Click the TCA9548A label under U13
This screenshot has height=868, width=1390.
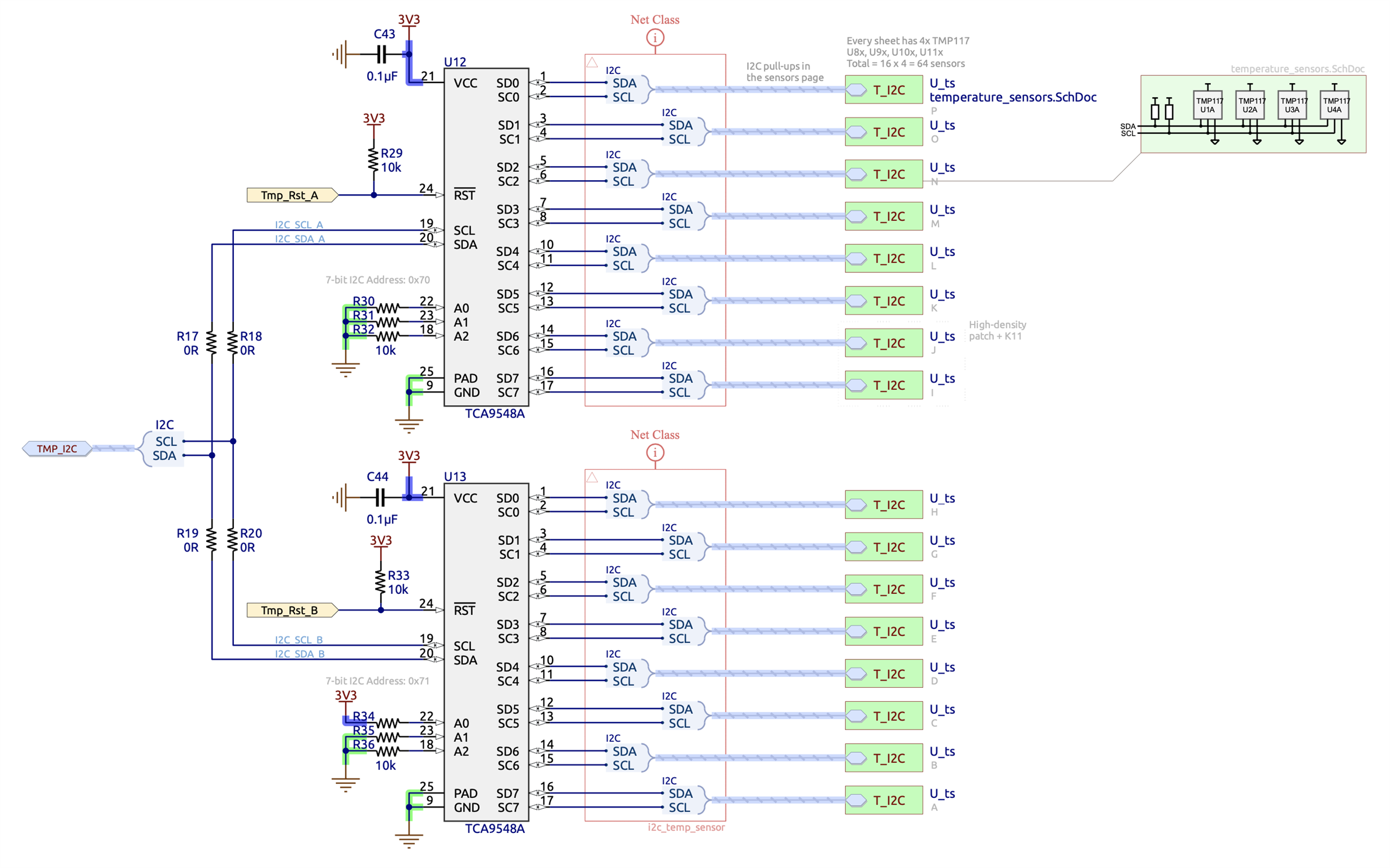coord(495,829)
